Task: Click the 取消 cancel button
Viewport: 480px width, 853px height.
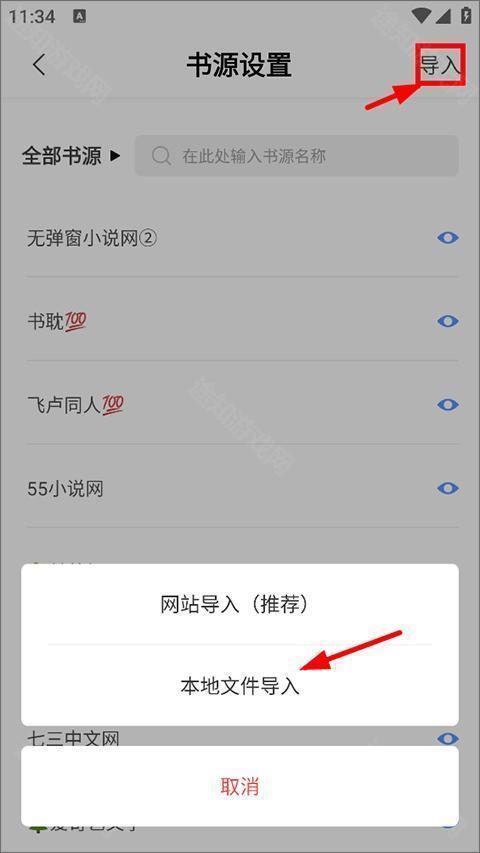Action: [240, 787]
